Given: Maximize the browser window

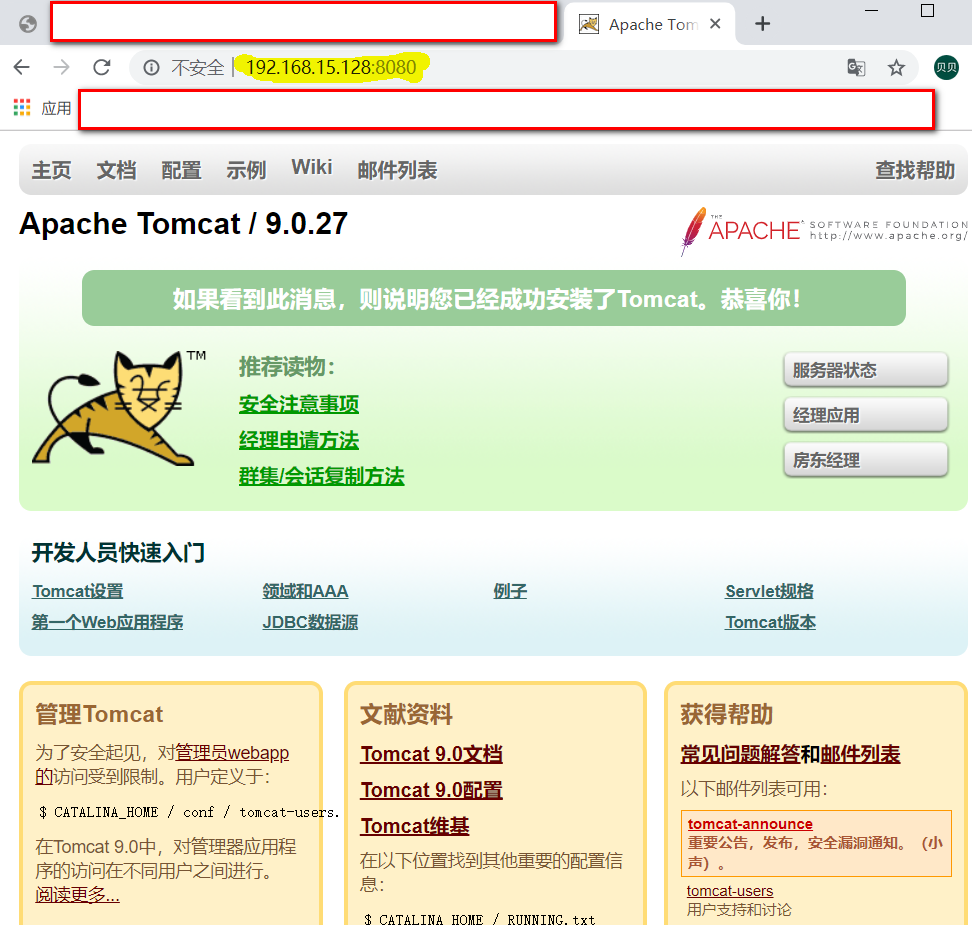Looking at the screenshot, I should click(927, 11).
